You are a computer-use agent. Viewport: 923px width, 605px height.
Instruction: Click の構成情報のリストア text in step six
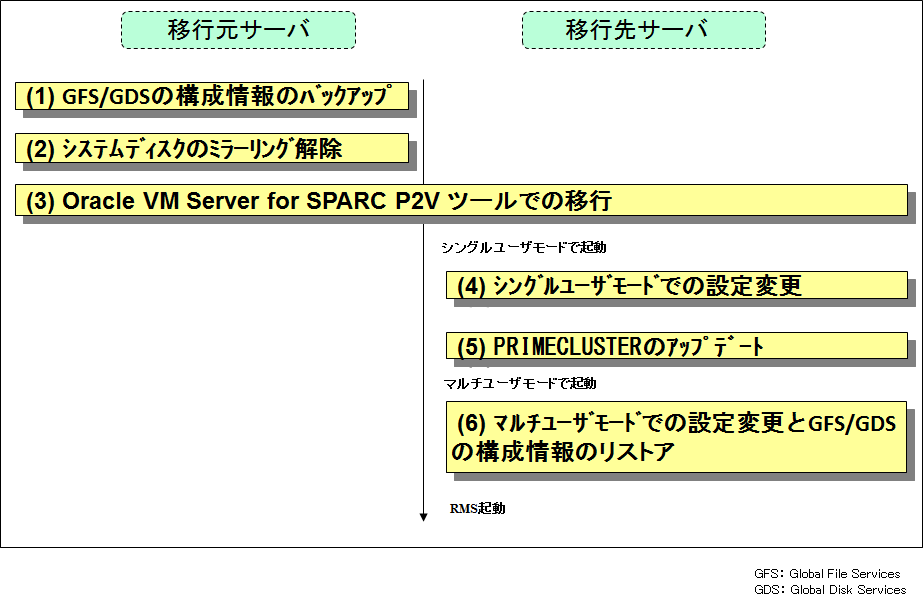(562, 453)
